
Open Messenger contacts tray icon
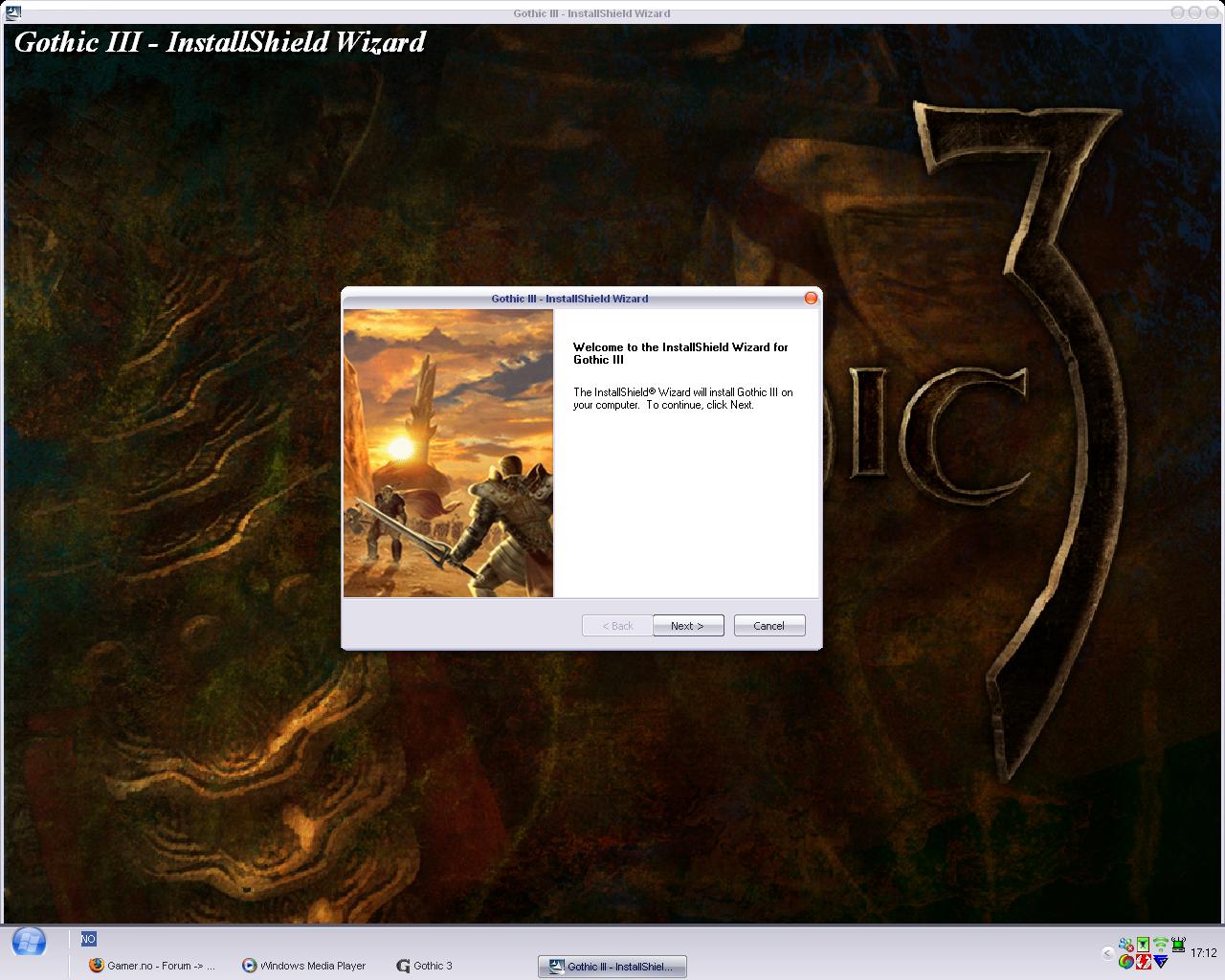tap(1126, 945)
